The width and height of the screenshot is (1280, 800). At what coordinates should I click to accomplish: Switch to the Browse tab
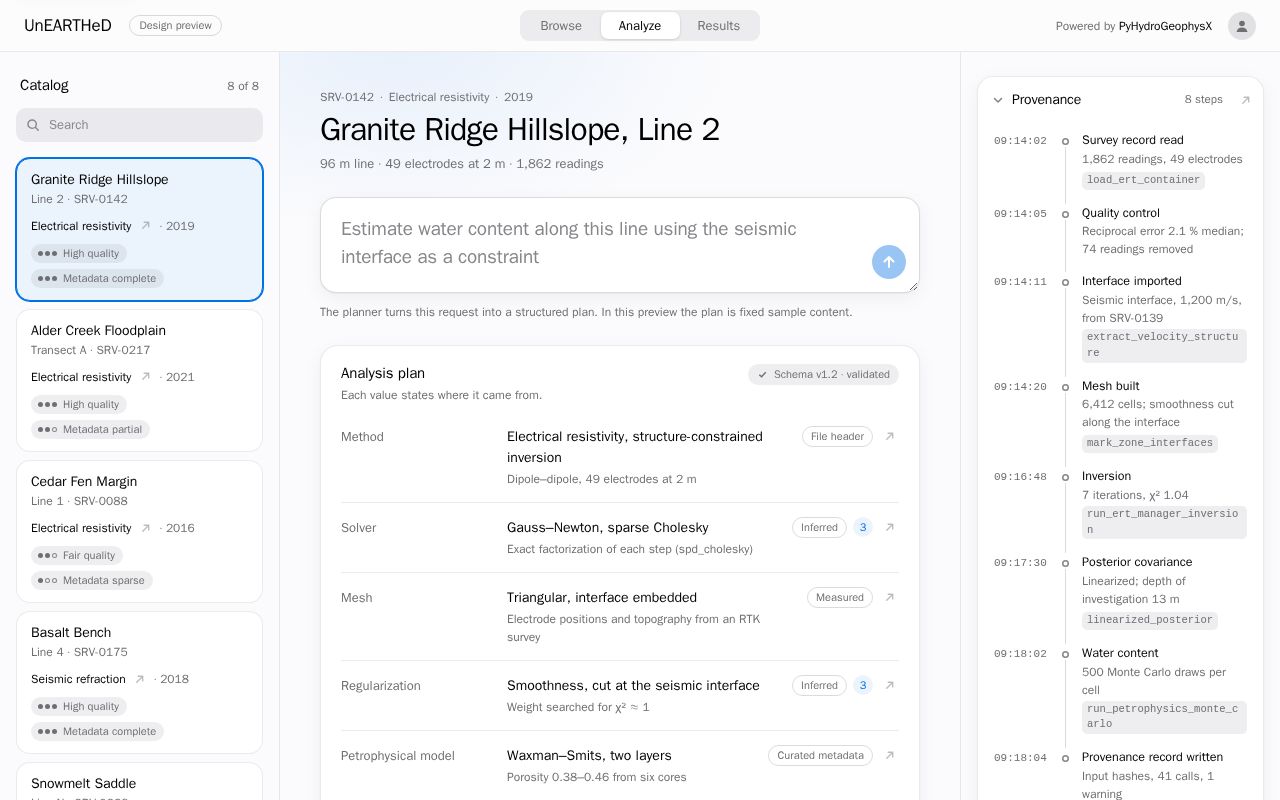tap(561, 26)
